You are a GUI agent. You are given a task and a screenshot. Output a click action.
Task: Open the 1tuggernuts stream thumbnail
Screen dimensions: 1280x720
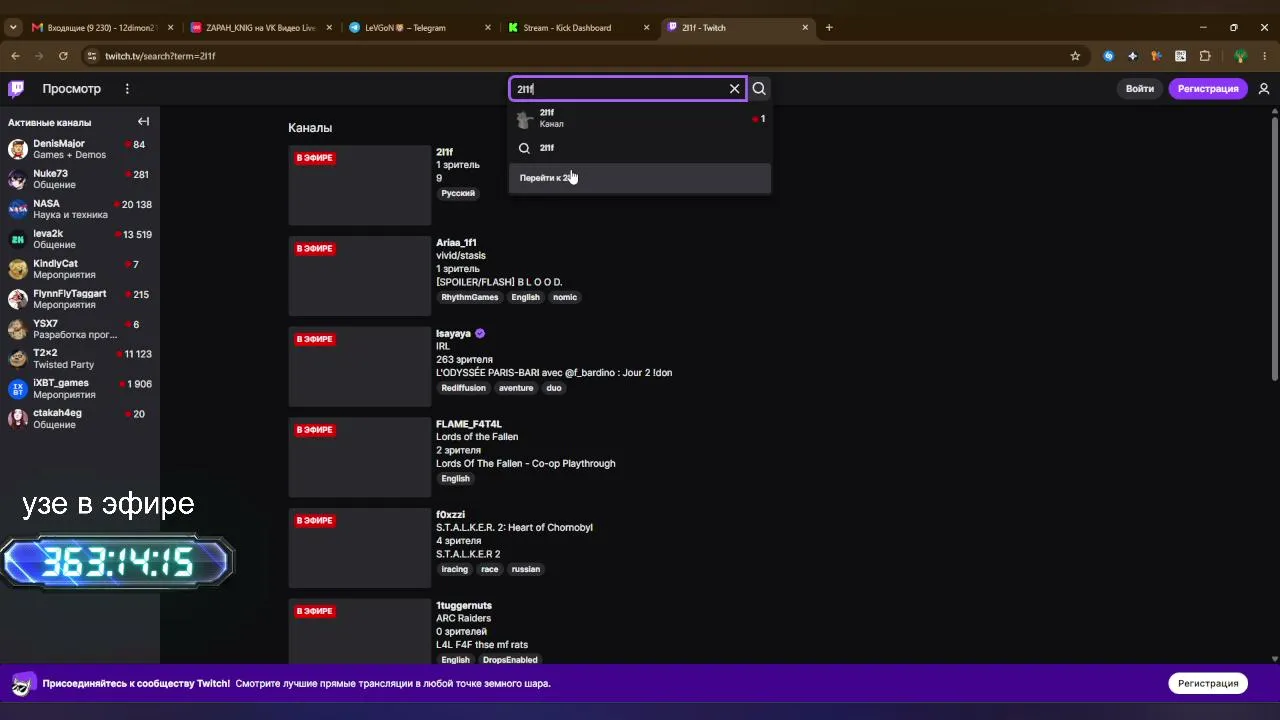point(360,632)
